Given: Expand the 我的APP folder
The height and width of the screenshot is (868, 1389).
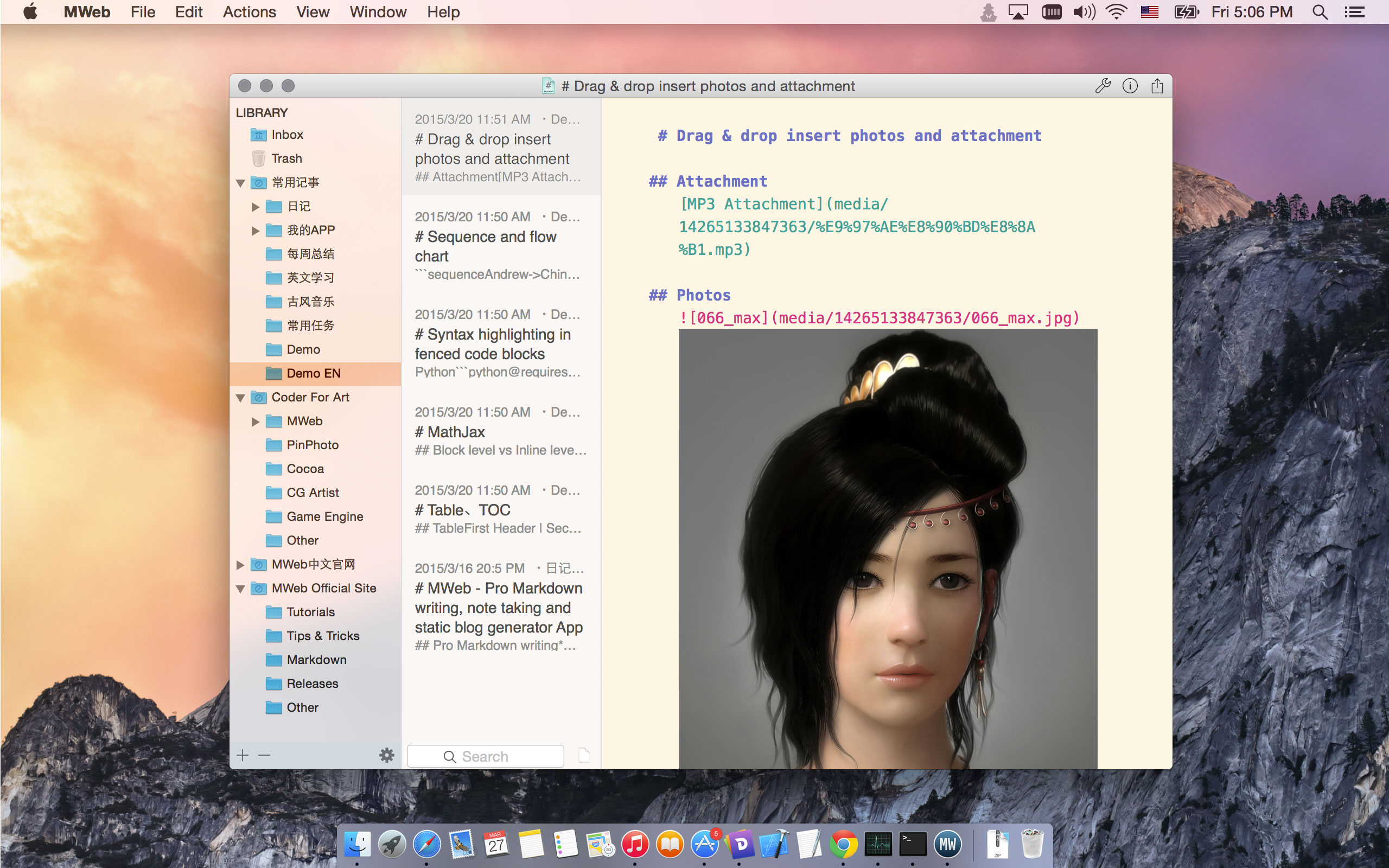Looking at the screenshot, I should pos(256,231).
